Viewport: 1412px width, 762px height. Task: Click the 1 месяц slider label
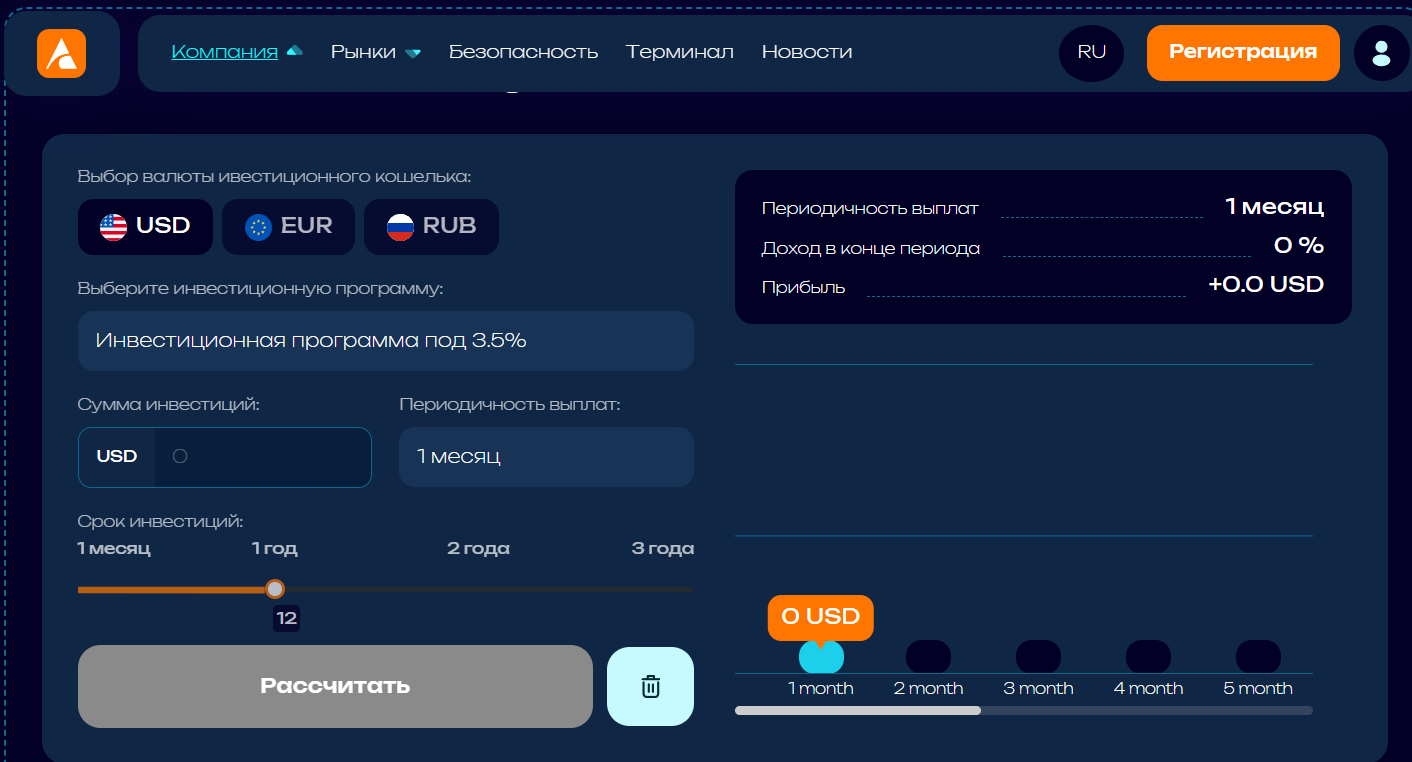pos(114,549)
